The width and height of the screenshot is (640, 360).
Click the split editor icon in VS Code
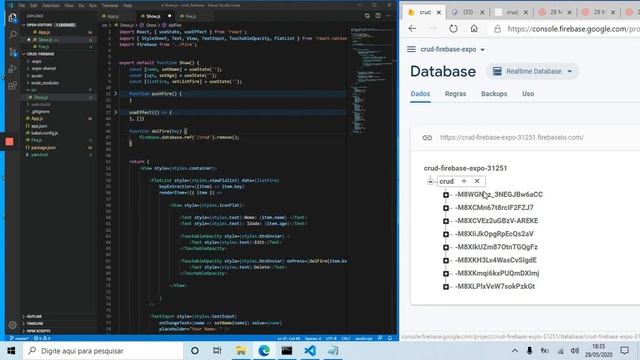(x=378, y=16)
